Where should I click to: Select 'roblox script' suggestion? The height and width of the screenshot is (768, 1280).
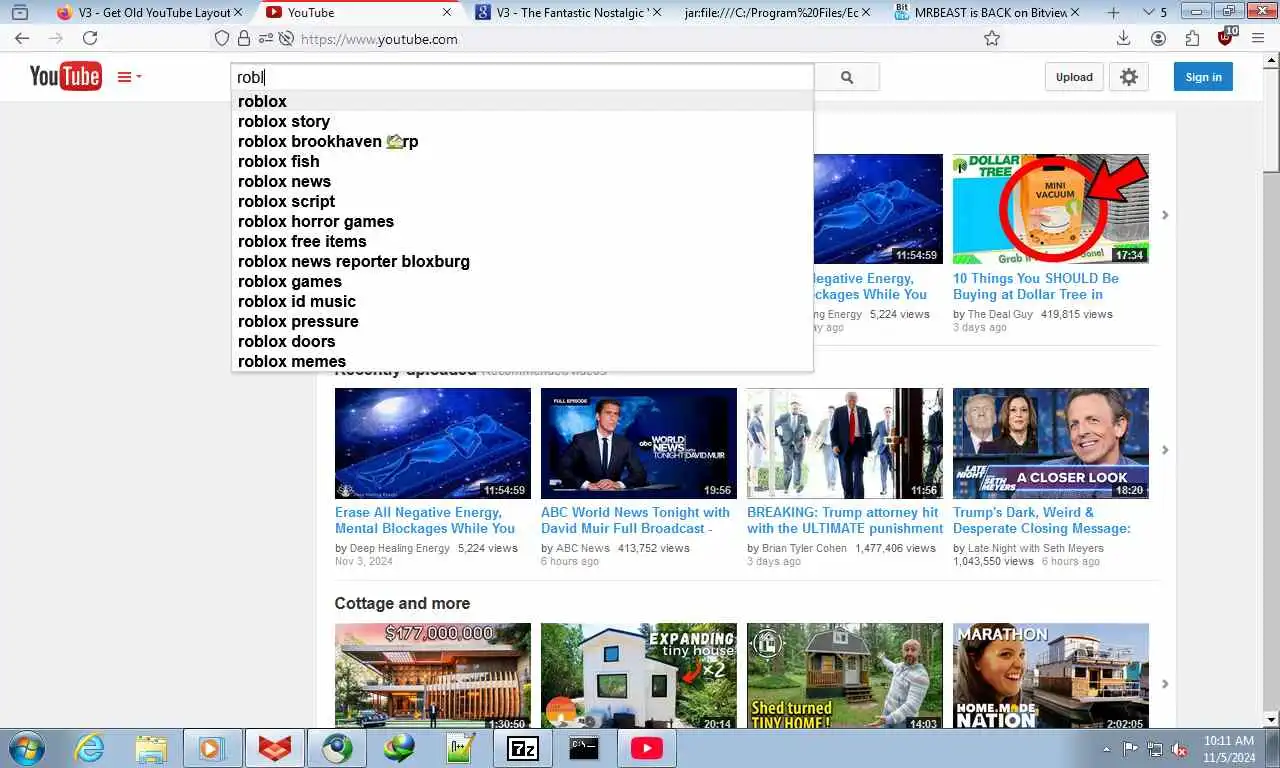[x=522, y=201]
